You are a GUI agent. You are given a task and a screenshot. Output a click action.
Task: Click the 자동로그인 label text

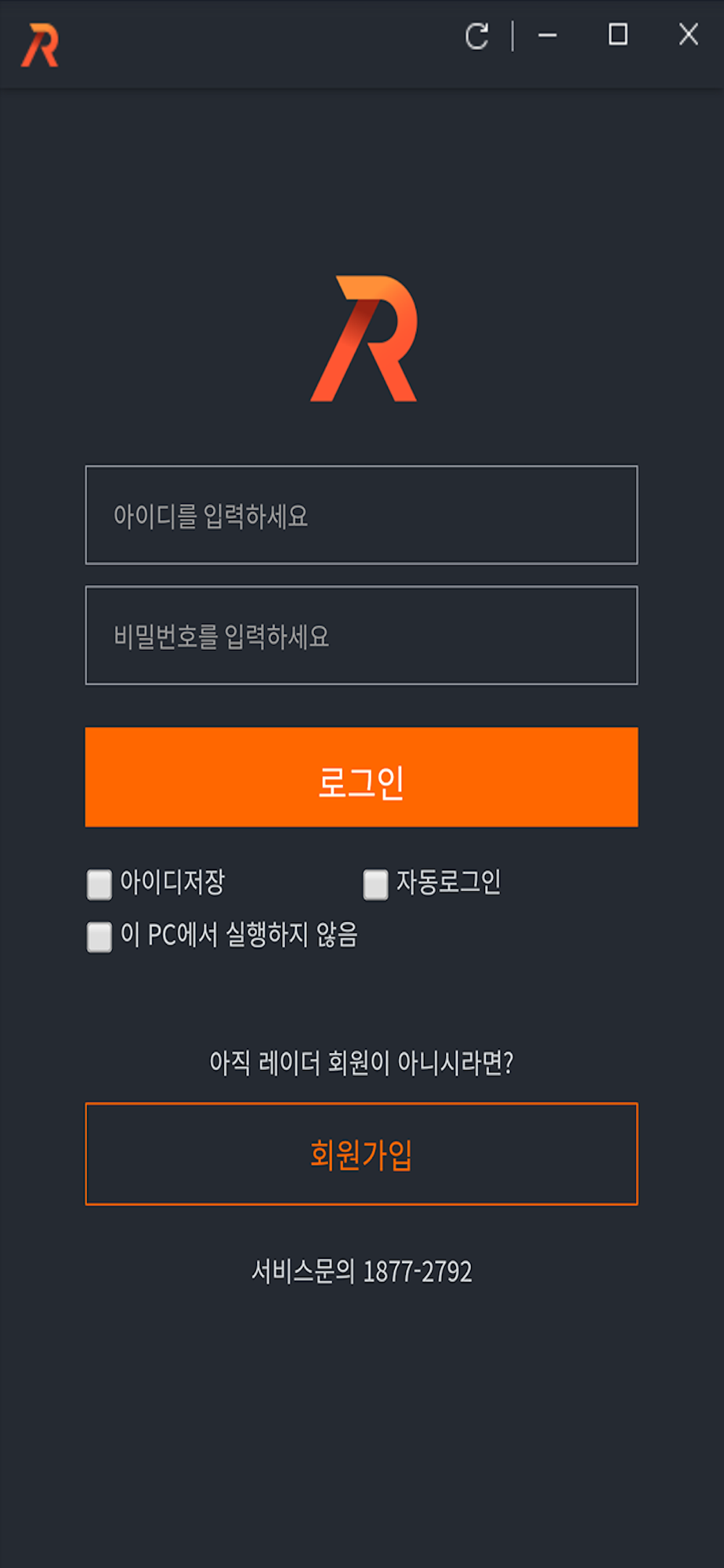pyautogui.click(x=448, y=883)
